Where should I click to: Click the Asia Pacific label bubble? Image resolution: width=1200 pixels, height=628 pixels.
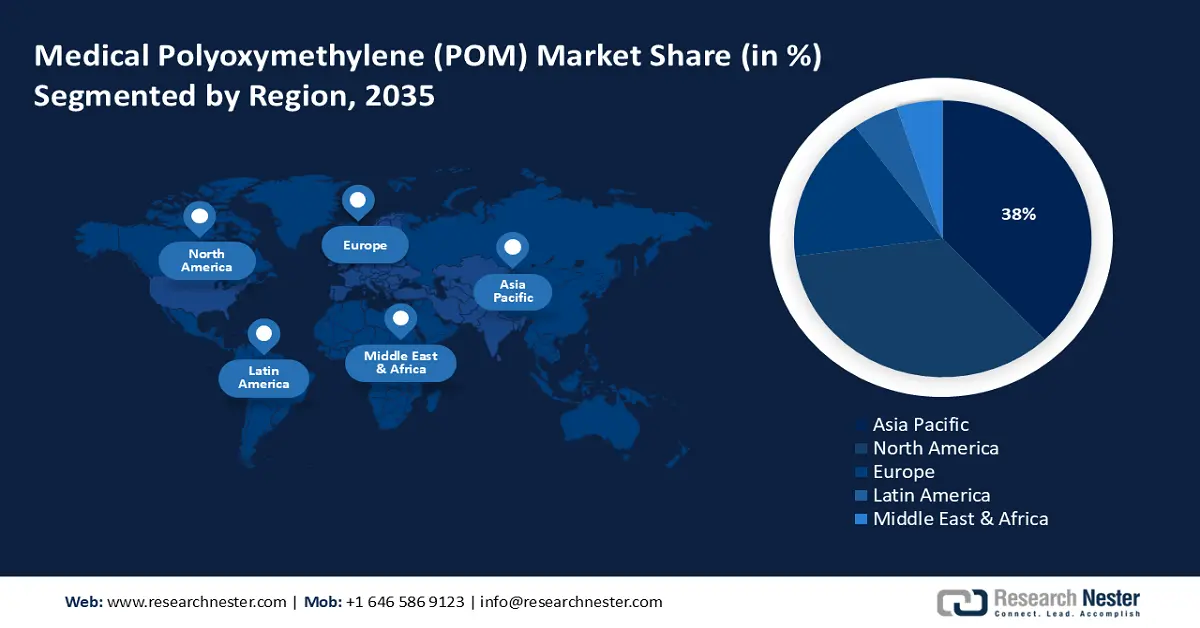tap(513, 291)
